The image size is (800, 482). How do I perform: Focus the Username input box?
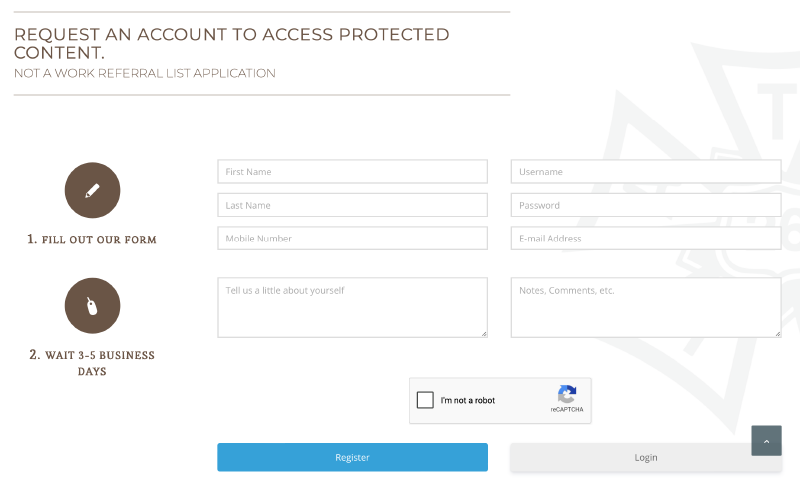click(646, 171)
